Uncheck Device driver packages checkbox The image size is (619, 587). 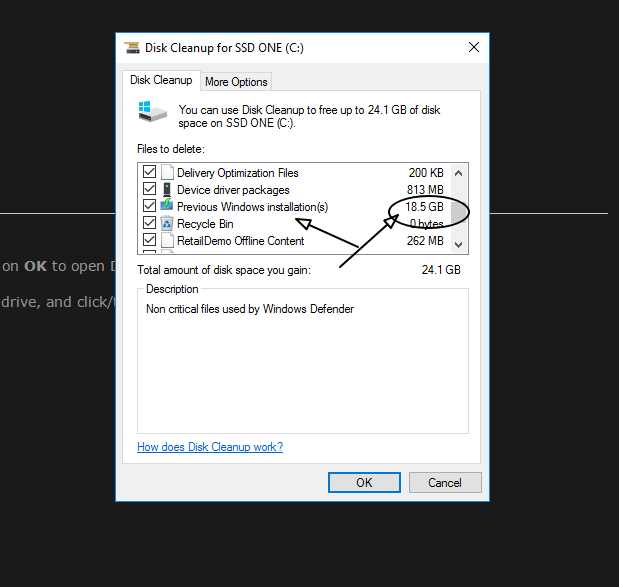tap(149, 189)
